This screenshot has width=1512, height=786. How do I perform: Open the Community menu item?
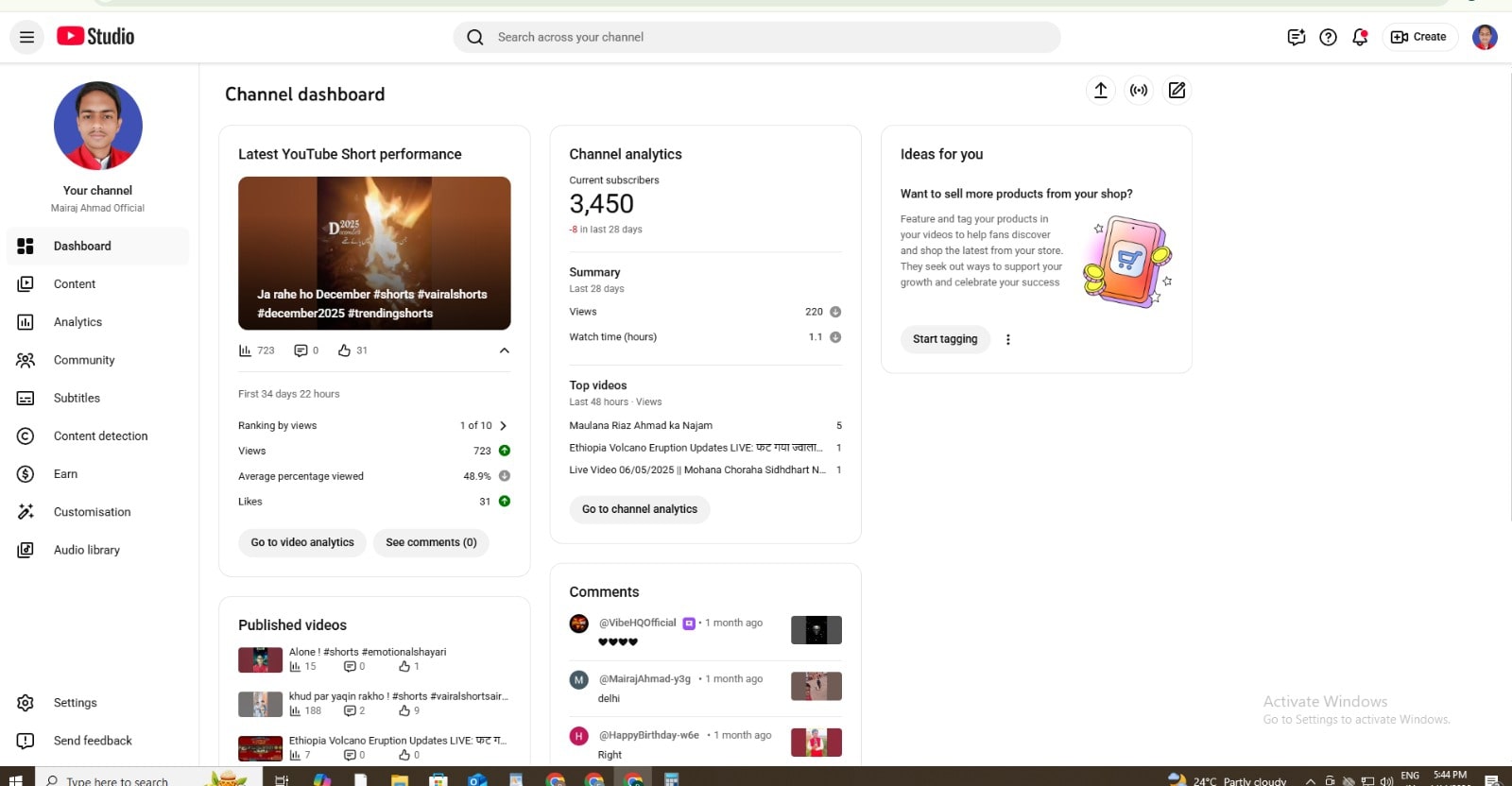(x=97, y=360)
